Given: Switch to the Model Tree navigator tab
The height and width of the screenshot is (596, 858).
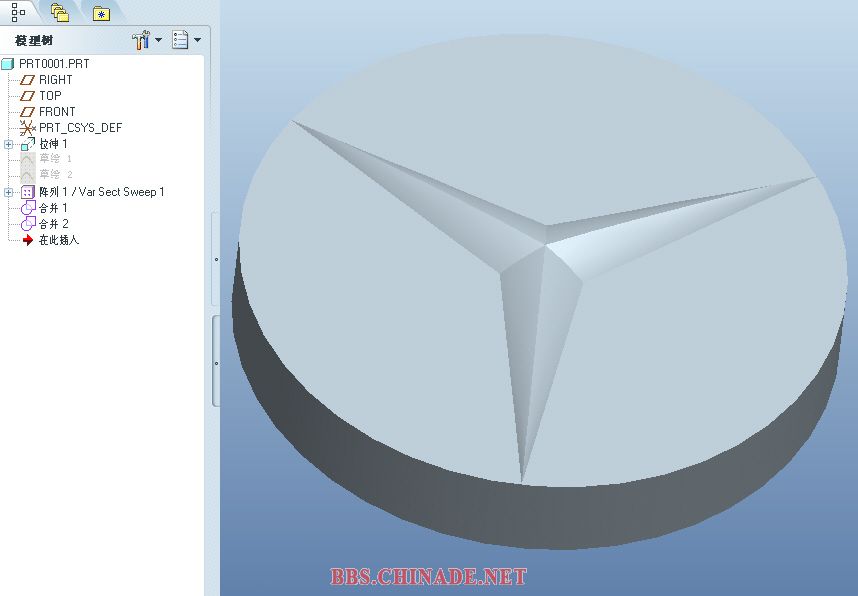Looking at the screenshot, I should [x=18, y=11].
